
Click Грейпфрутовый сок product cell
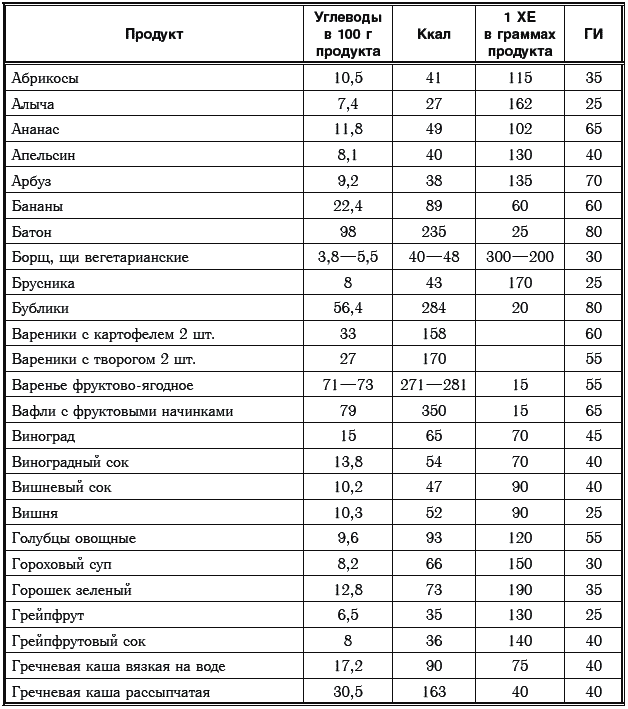click(x=79, y=641)
